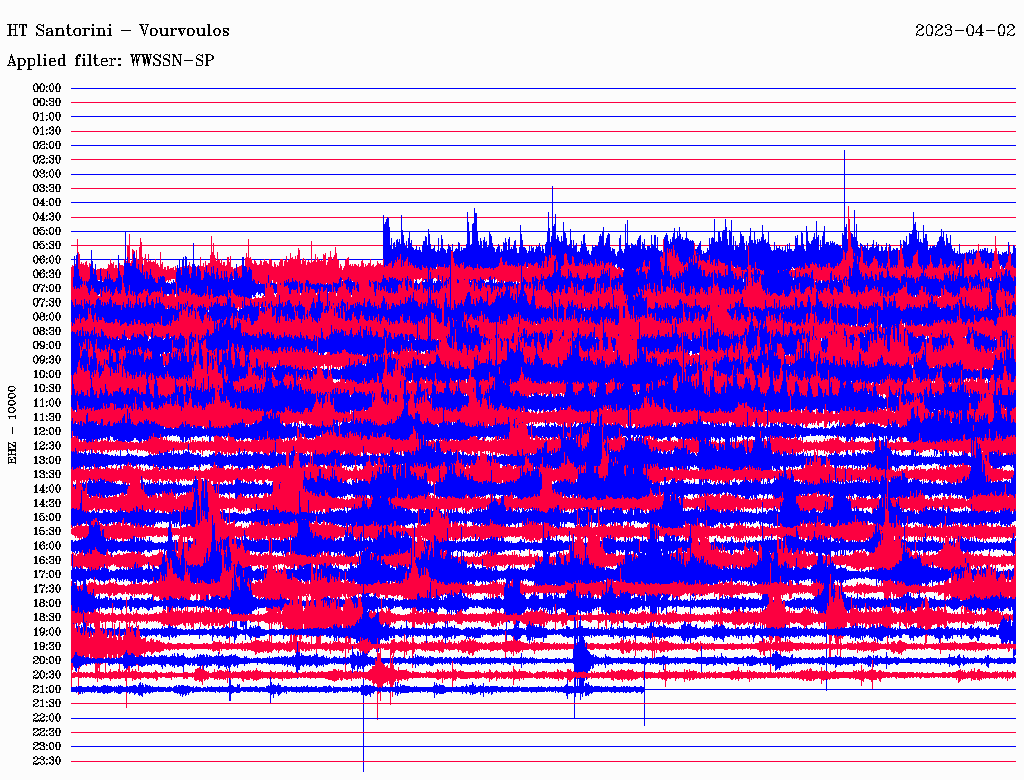Select the Applied filter WWSSN-SP text
This screenshot has height=780, width=1024.
click(110, 60)
